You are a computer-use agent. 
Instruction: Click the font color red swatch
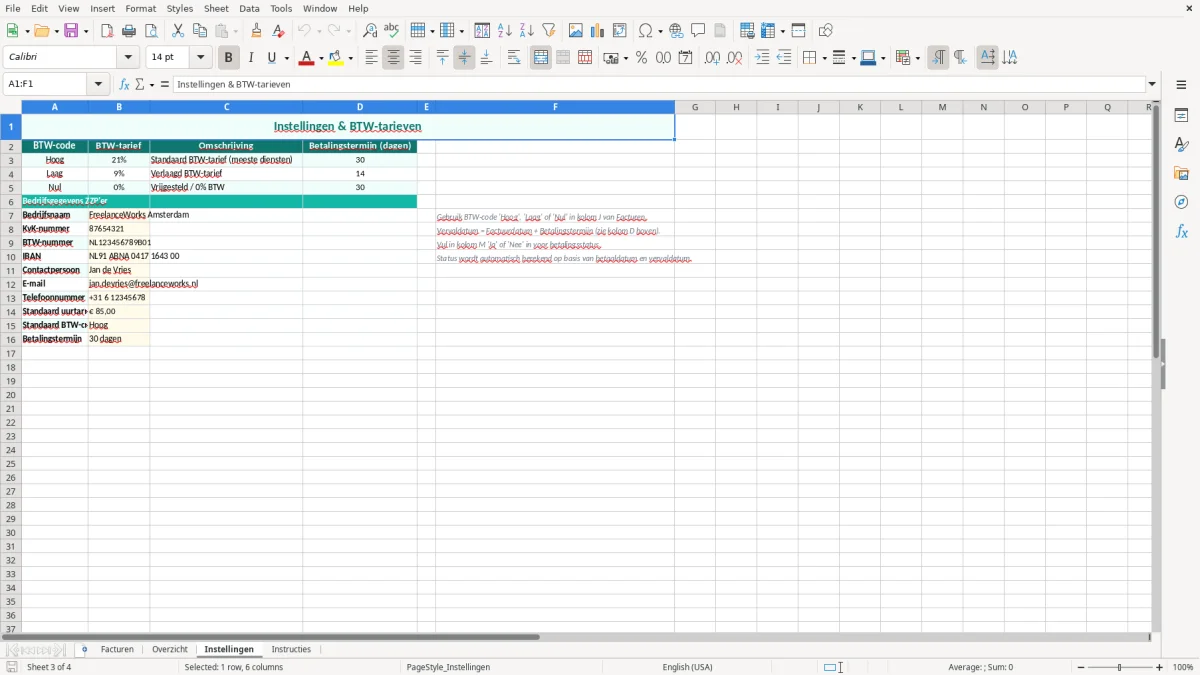point(306,58)
